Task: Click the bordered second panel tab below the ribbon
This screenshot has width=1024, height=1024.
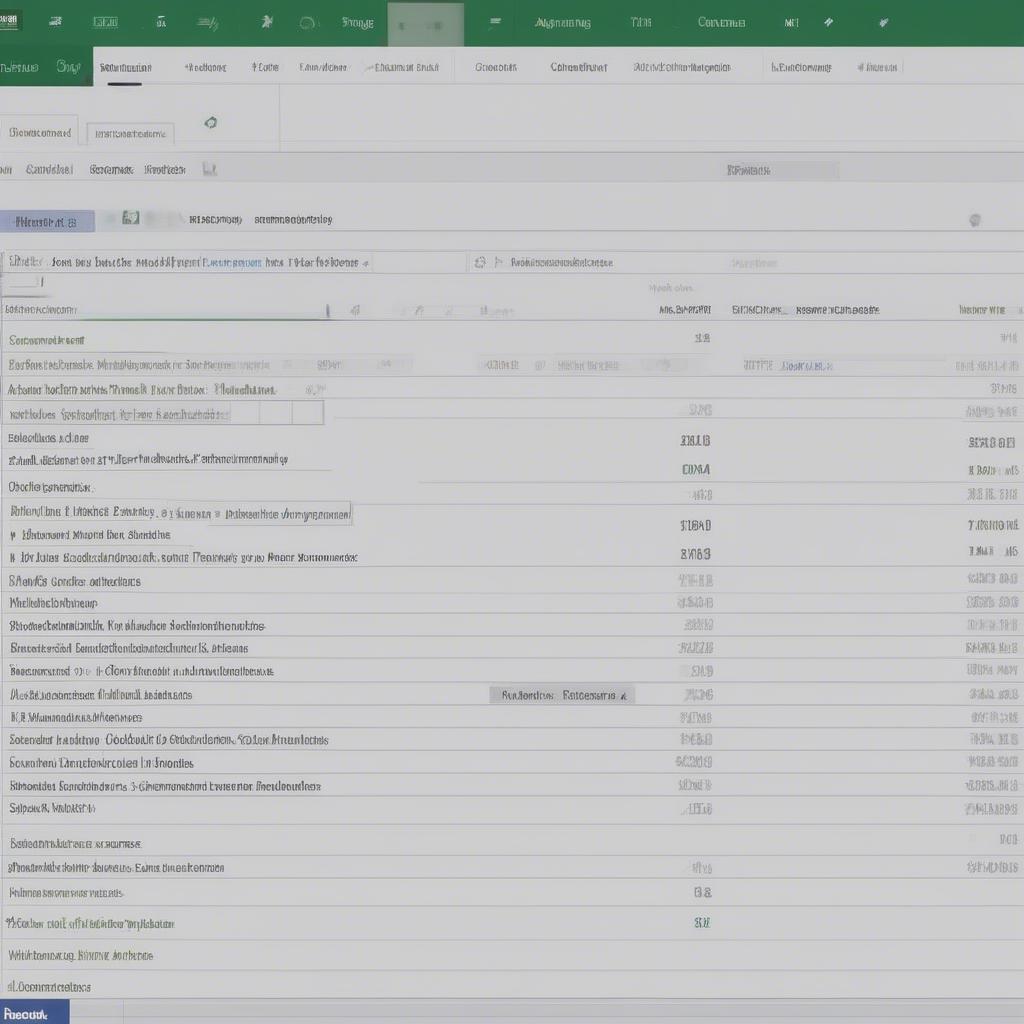Action: (131, 134)
